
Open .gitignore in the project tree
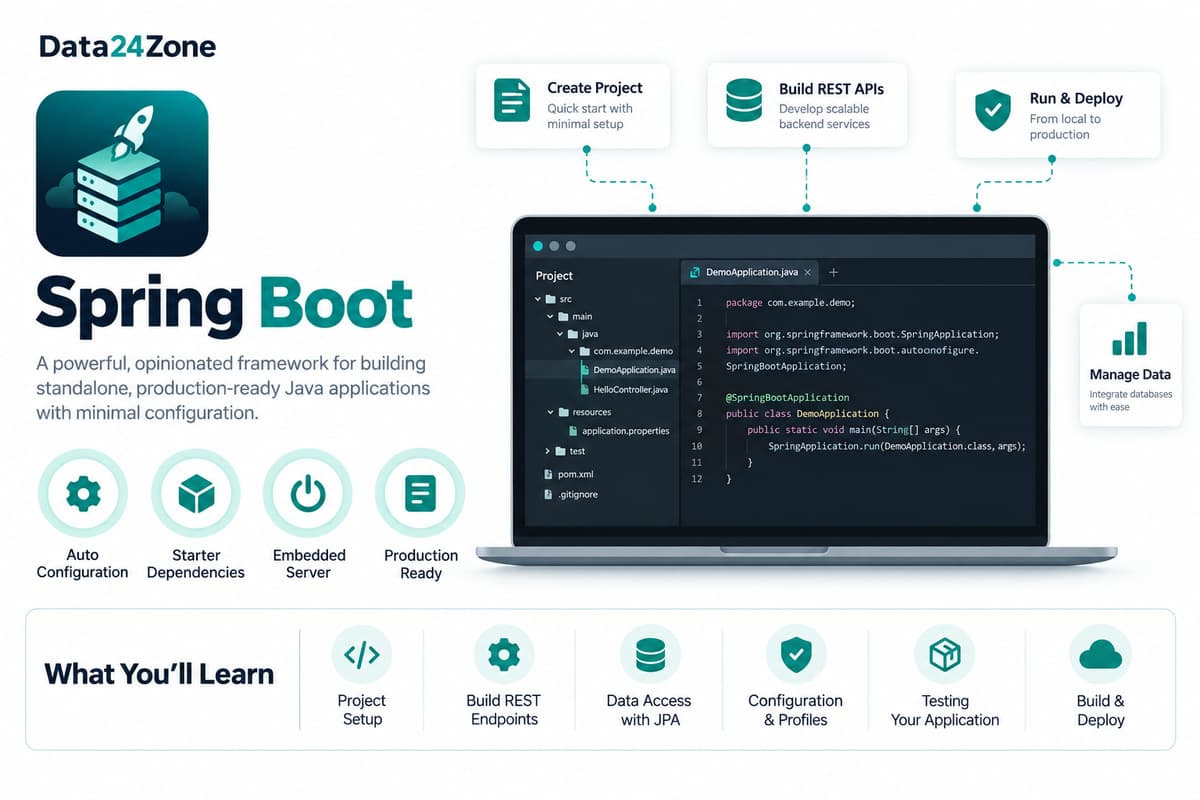point(577,494)
